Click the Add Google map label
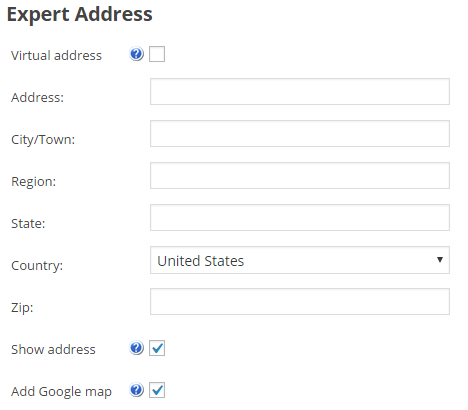The image size is (468, 410). (x=61, y=392)
